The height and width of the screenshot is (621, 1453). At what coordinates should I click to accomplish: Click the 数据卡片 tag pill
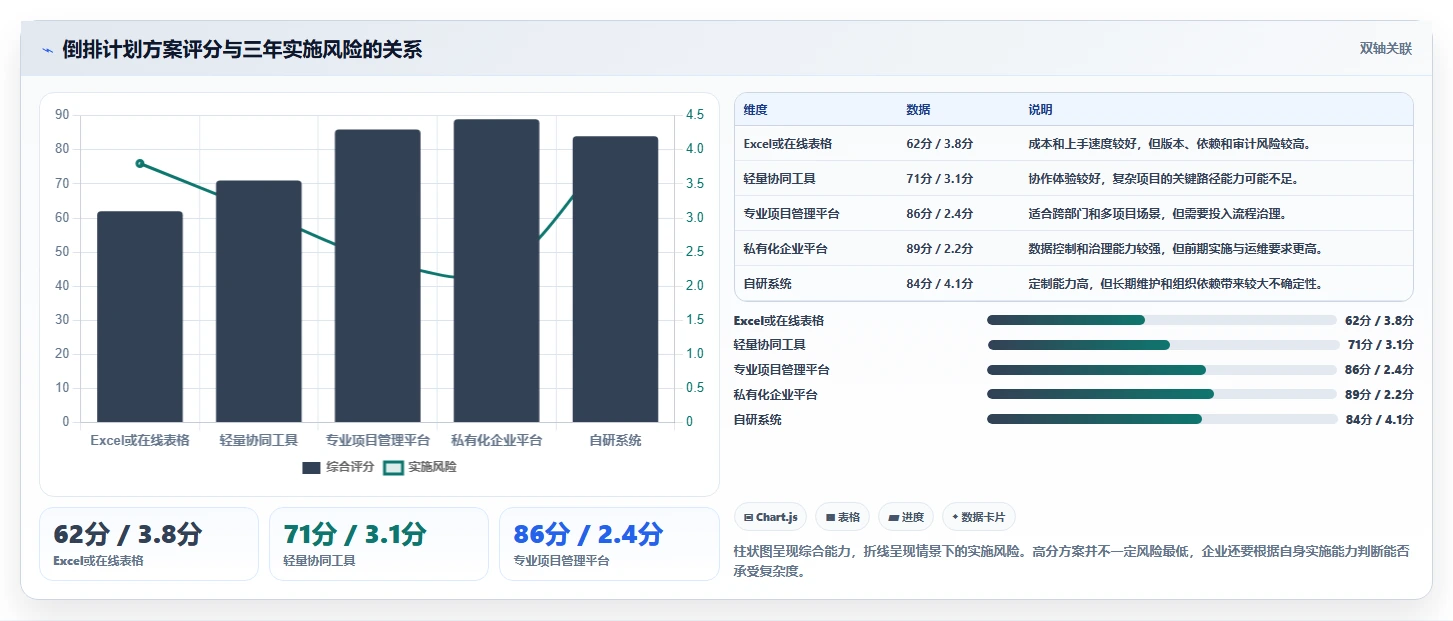tap(978, 517)
